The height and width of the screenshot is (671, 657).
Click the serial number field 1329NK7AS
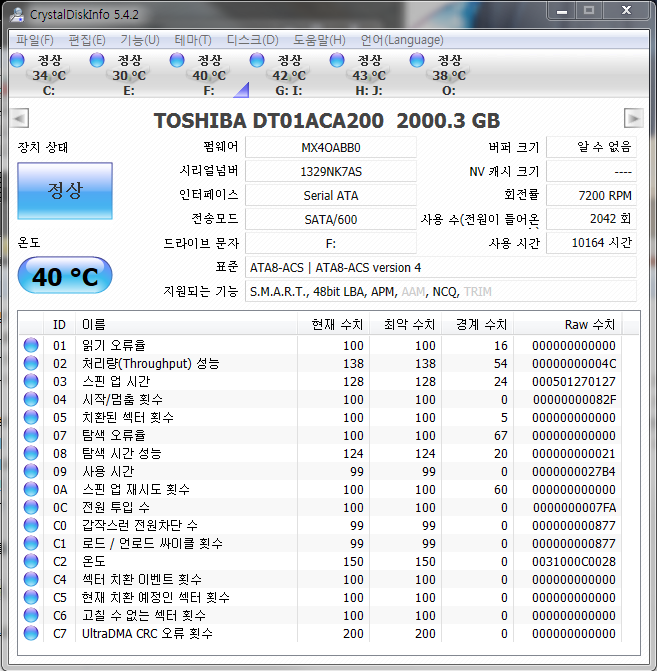[330, 171]
